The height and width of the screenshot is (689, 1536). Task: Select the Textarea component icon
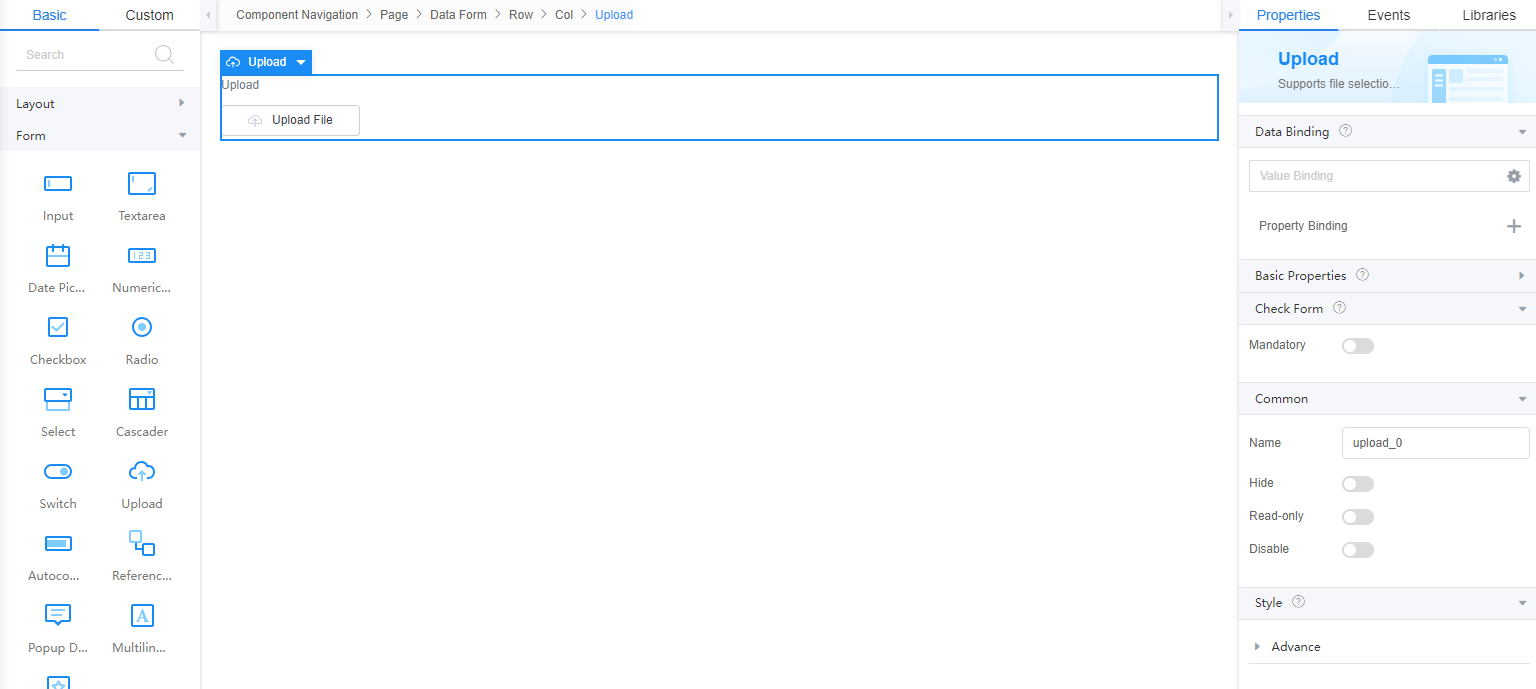(142, 184)
